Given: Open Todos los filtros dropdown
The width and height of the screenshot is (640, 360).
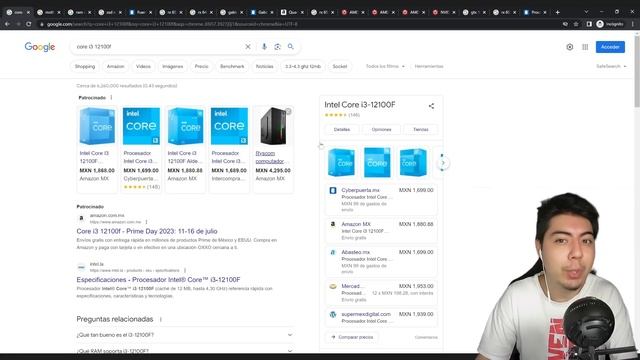Looking at the screenshot, I should (385, 66).
